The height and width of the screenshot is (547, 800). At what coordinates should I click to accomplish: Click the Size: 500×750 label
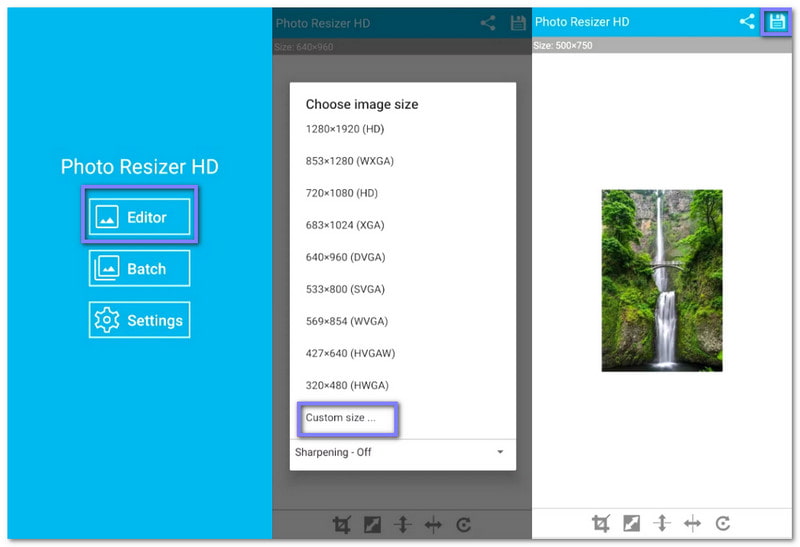click(563, 45)
